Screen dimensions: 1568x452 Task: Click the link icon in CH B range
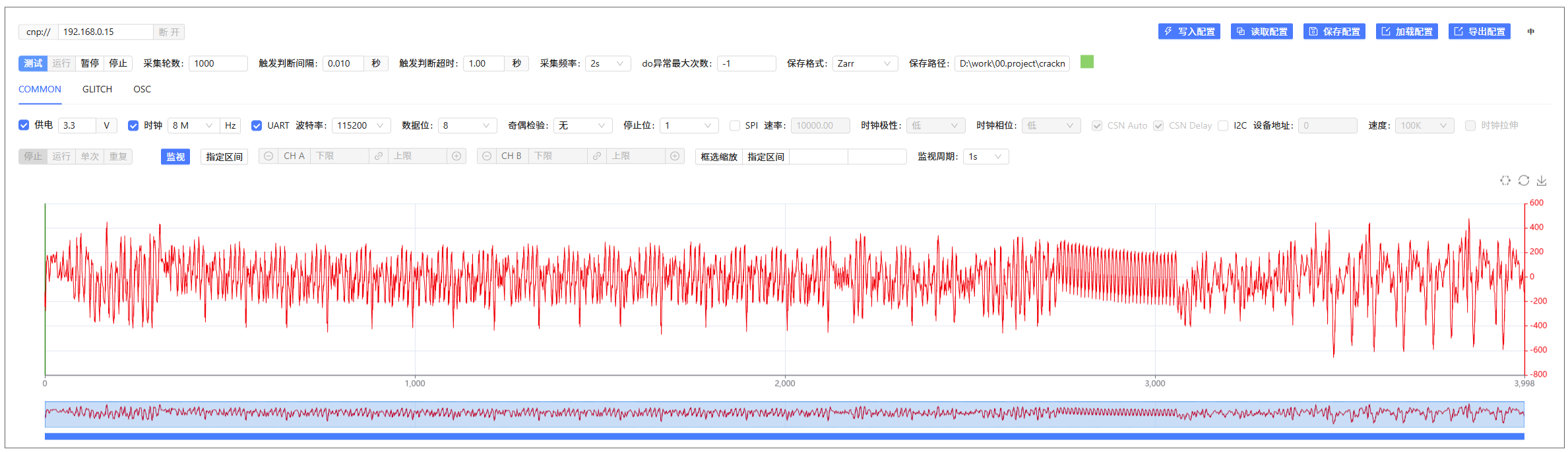pyautogui.click(x=596, y=156)
